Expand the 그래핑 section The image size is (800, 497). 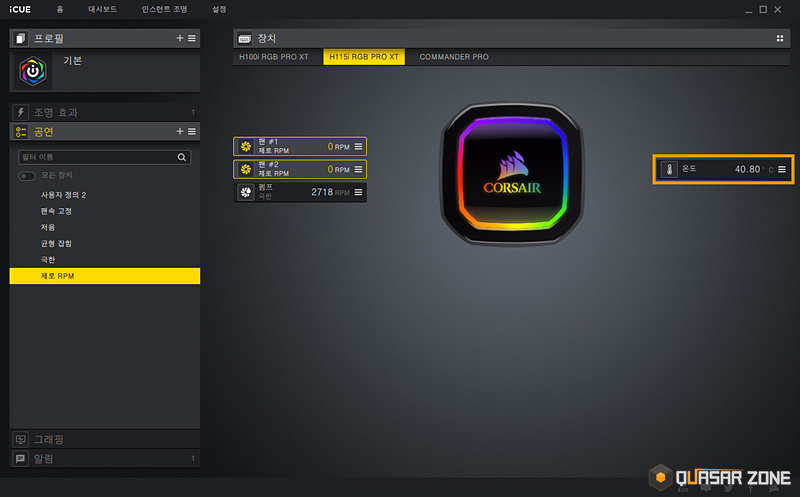[105, 439]
